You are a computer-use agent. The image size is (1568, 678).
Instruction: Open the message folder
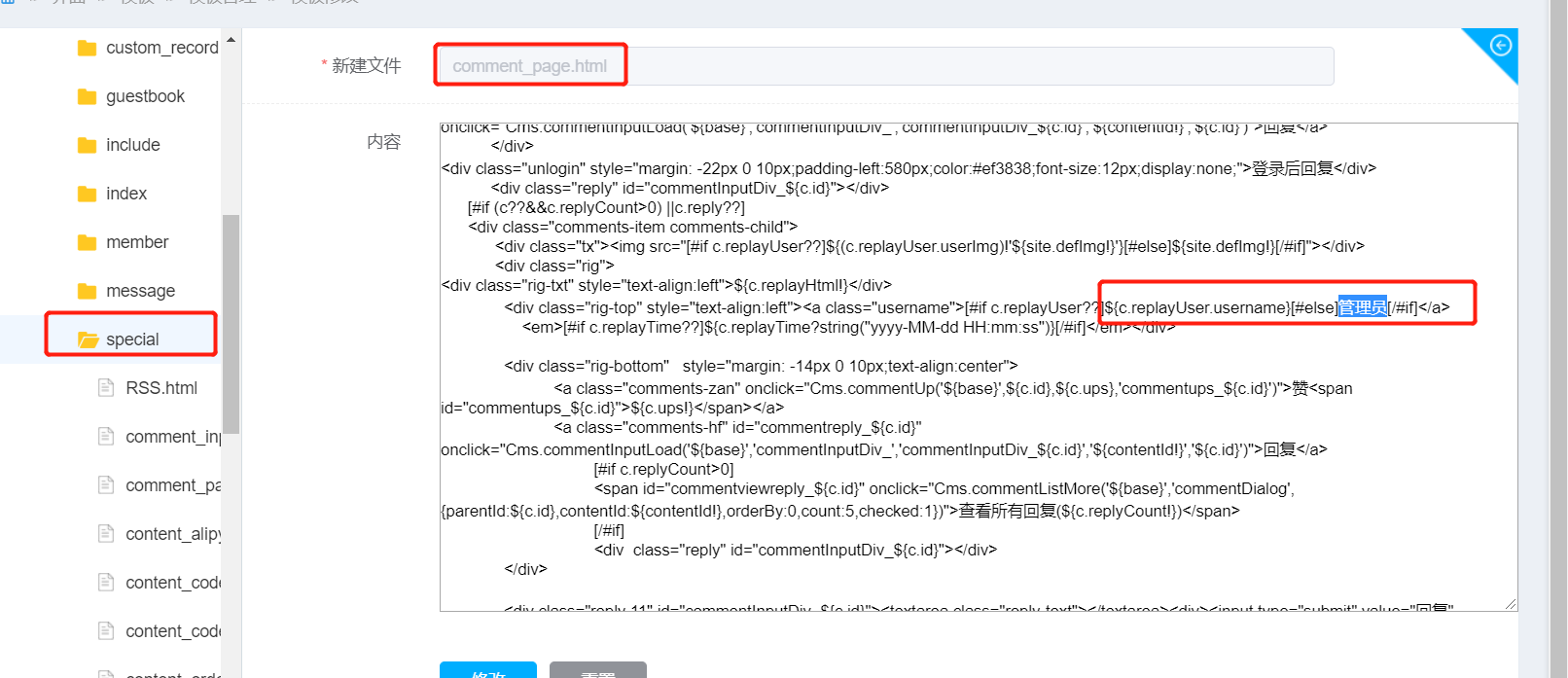[x=140, y=291]
